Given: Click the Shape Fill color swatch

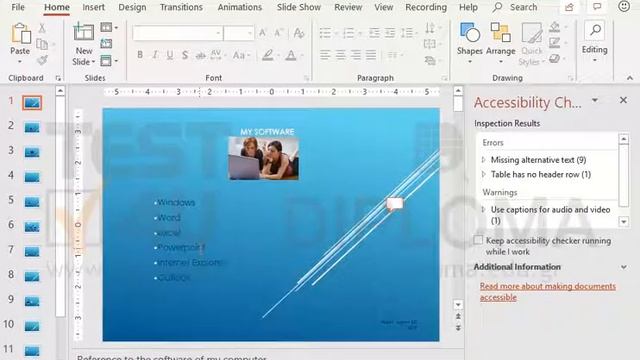Looking at the screenshot, I should [555, 27].
